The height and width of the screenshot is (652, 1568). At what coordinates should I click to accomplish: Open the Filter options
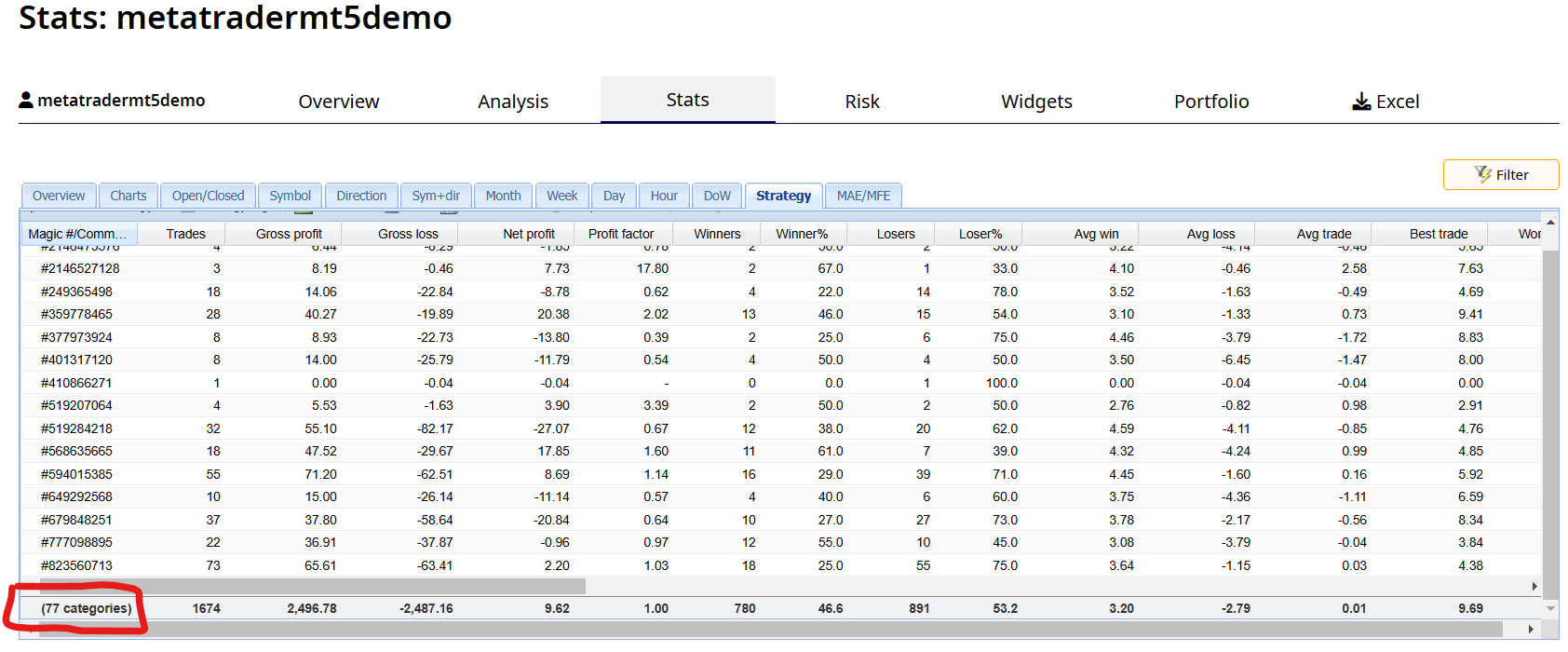[x=1501, y=174]
